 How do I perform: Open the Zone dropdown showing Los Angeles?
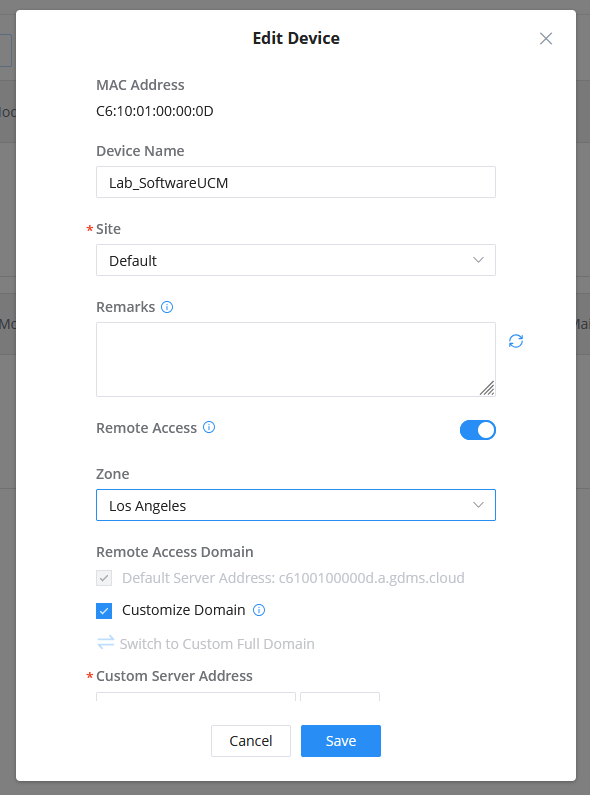pos(296,505)
